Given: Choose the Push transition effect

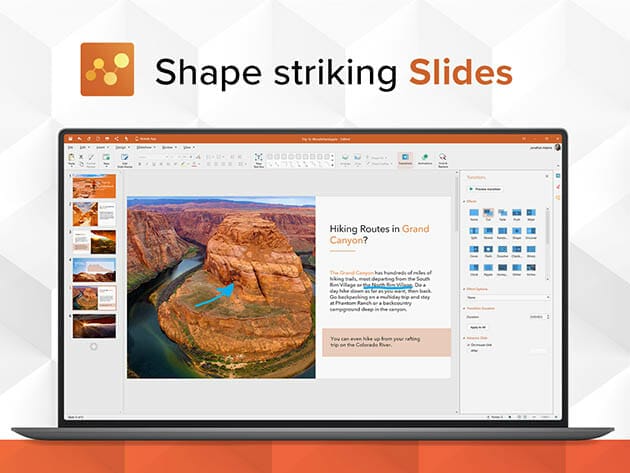Looking at the screenshot, I should [x=518, y=214].
